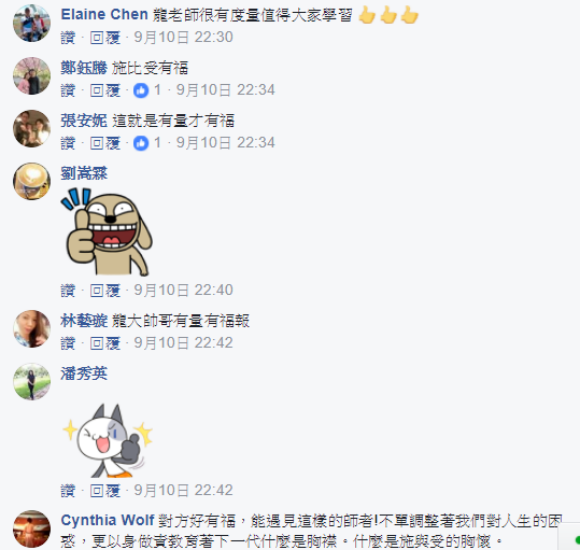580x550 pixels.
Task: Click Cynthia Wolf's profile avatar
Action: pos(31,529)
